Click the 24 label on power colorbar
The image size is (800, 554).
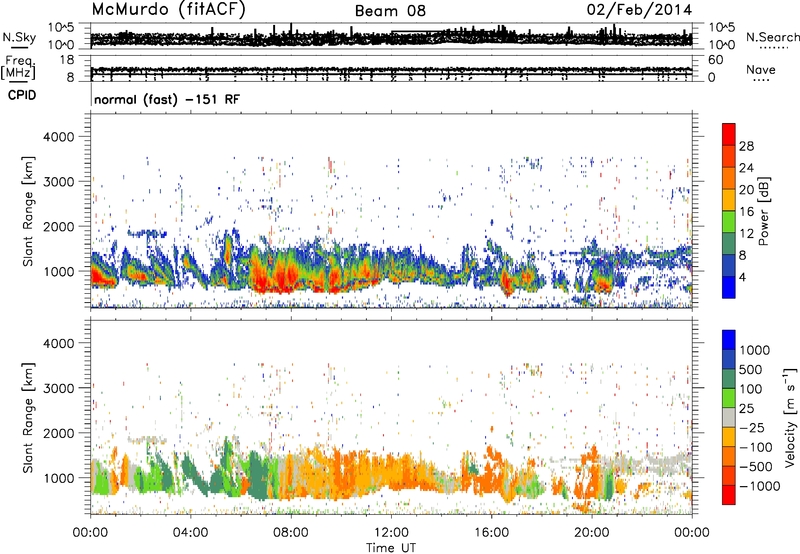coord(746,168)
